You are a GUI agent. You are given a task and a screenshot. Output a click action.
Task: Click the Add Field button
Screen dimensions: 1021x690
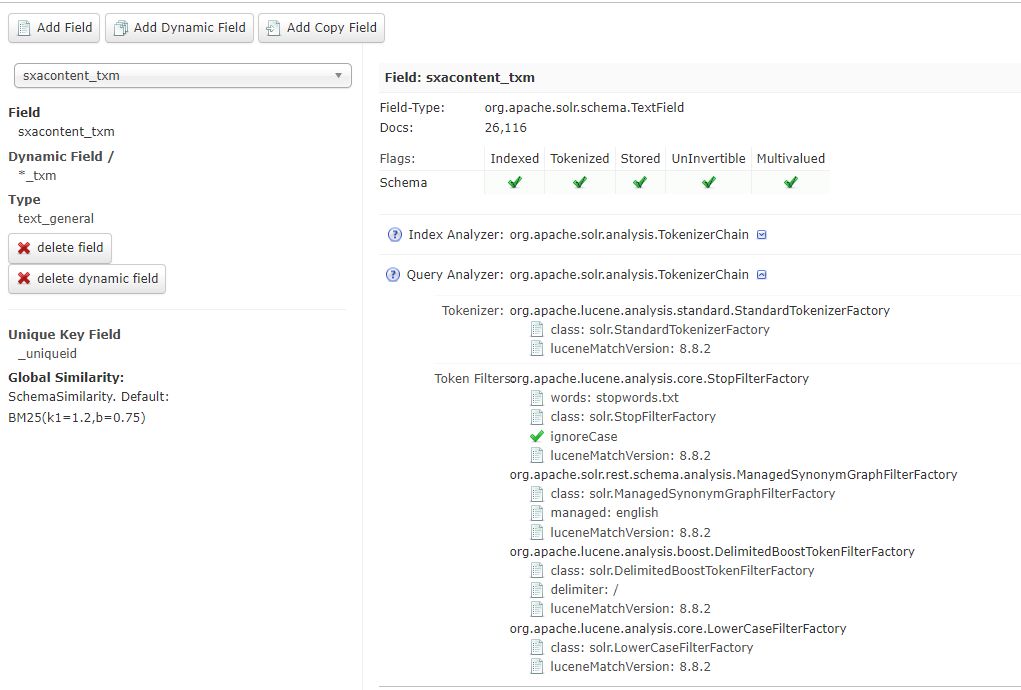(x=54, y=28)
